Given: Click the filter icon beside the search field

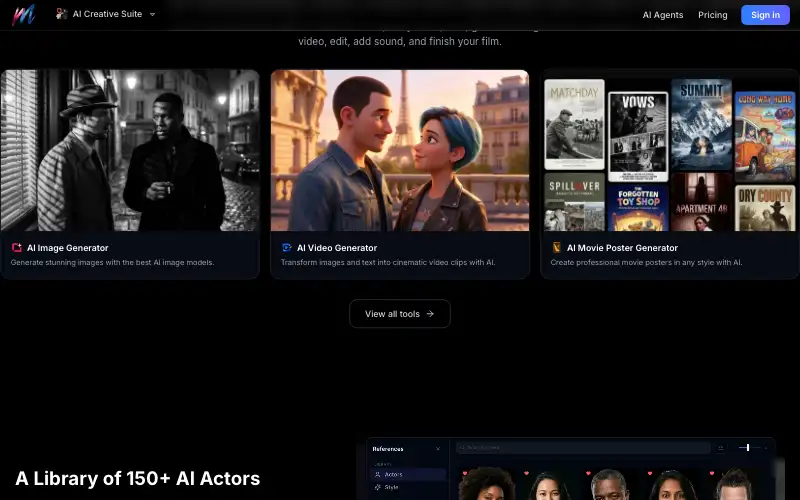Looking at the screenshot, I should 720,448.
